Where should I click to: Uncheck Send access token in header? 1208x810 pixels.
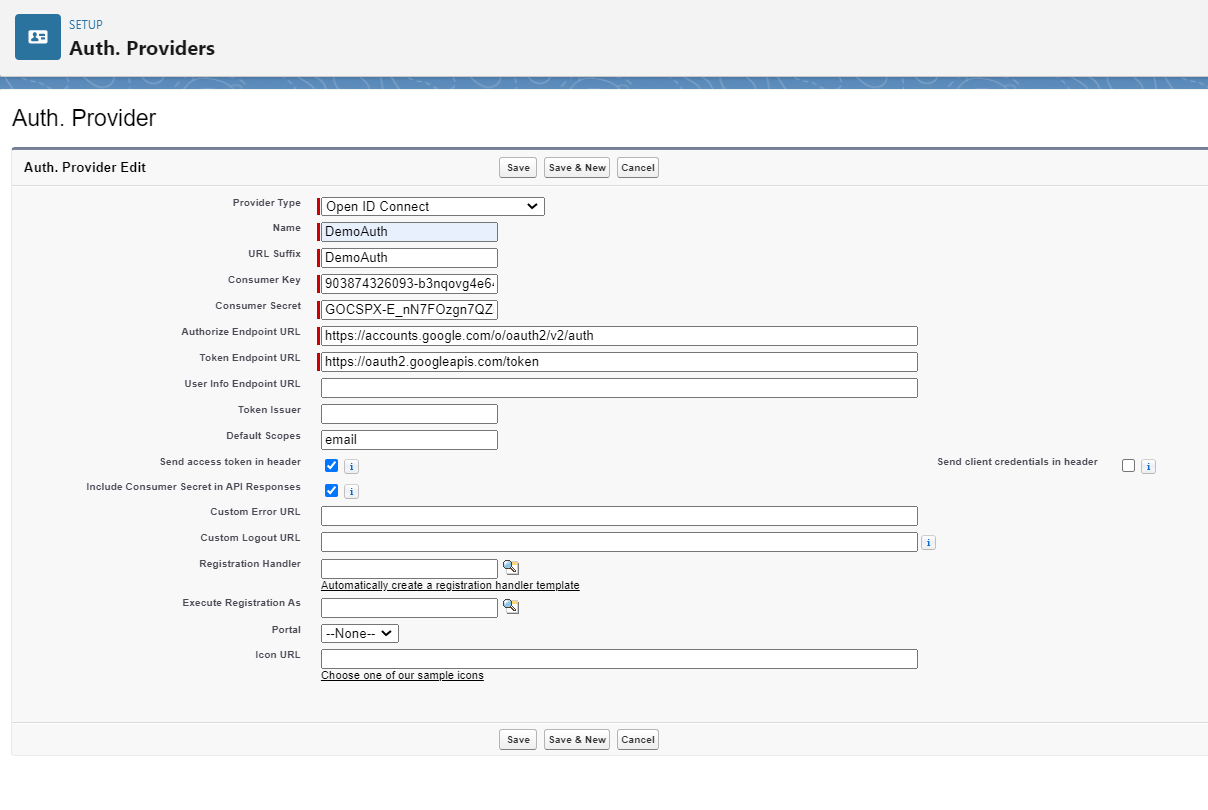pos(331,465)
